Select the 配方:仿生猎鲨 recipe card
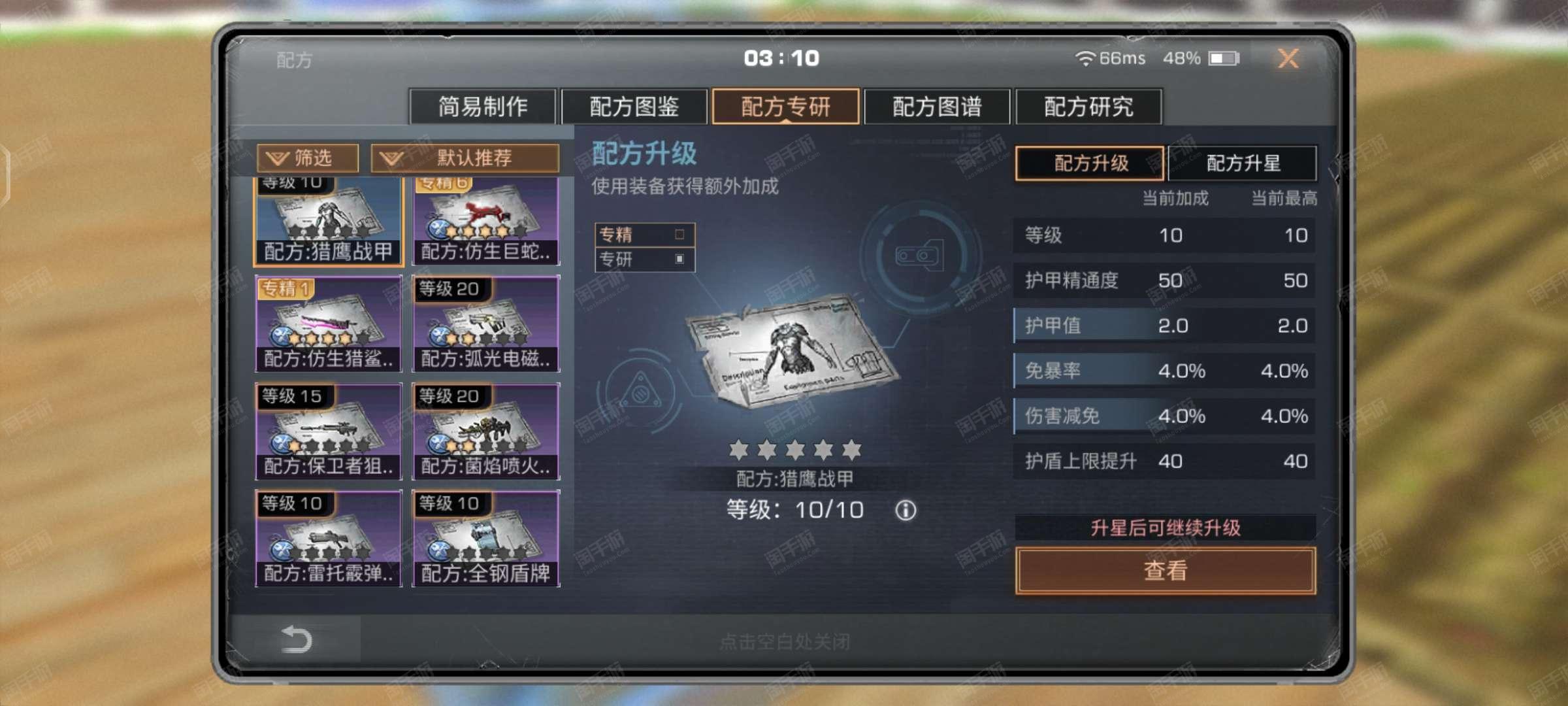This screenshot has width=1568, height=706. (x=329, y=324)
